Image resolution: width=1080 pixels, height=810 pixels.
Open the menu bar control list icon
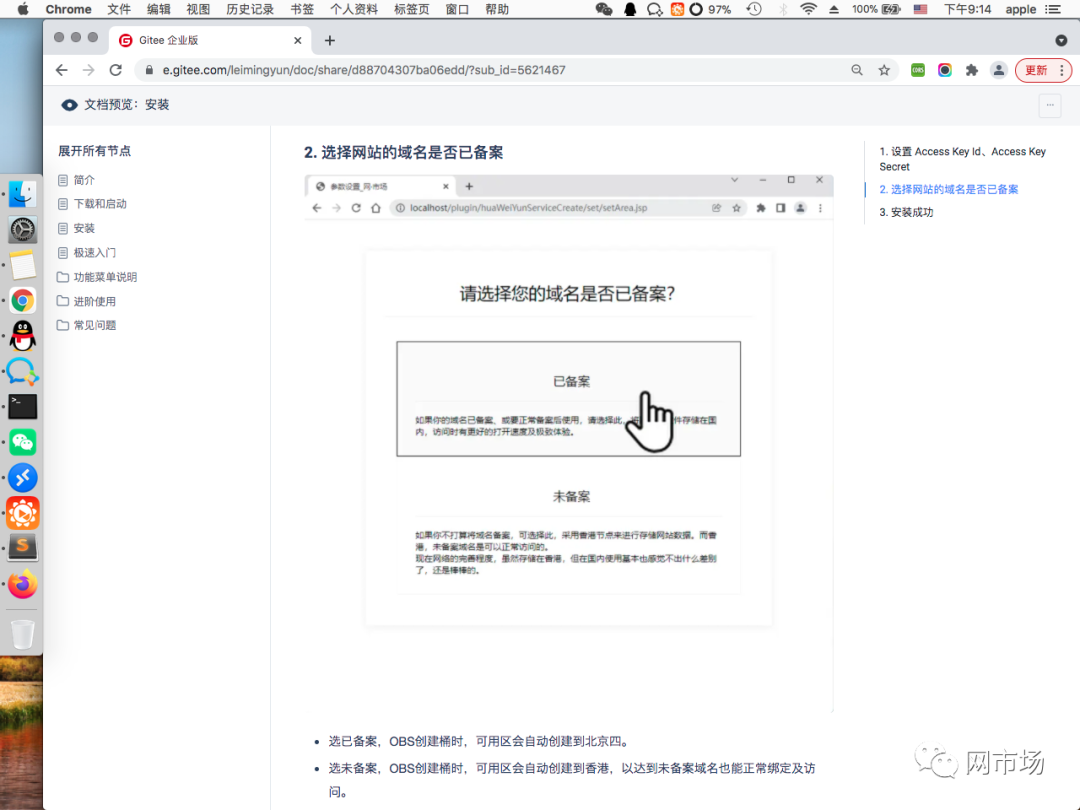1053,9
